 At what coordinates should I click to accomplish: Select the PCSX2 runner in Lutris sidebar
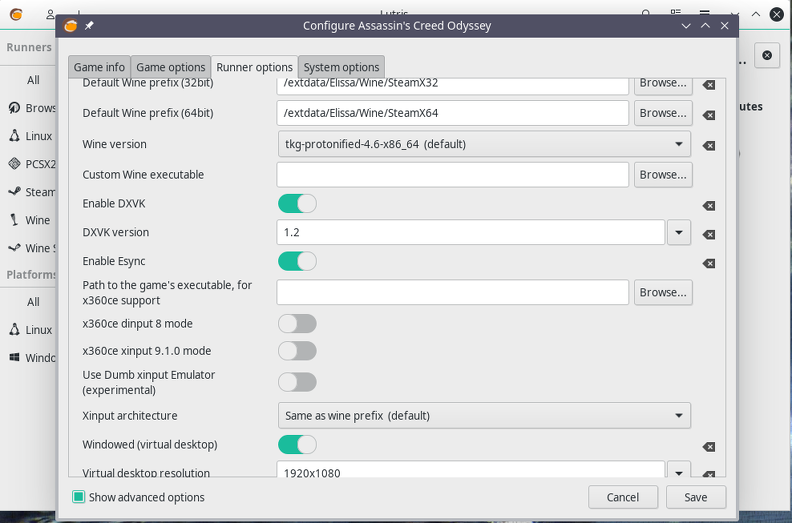point(31,164)
